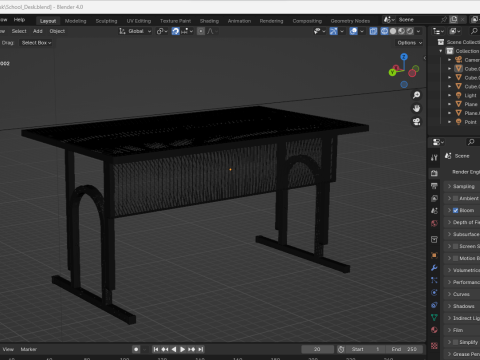Open the Texture properties checker tab
The width and height of the screenshot is (480, 360).
pyautogui.click(x=434, y=346)
